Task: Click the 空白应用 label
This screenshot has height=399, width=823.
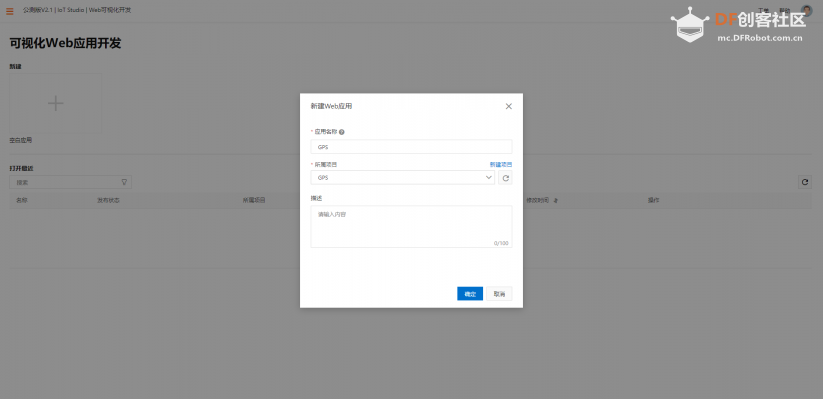Action: click(21, 141)
